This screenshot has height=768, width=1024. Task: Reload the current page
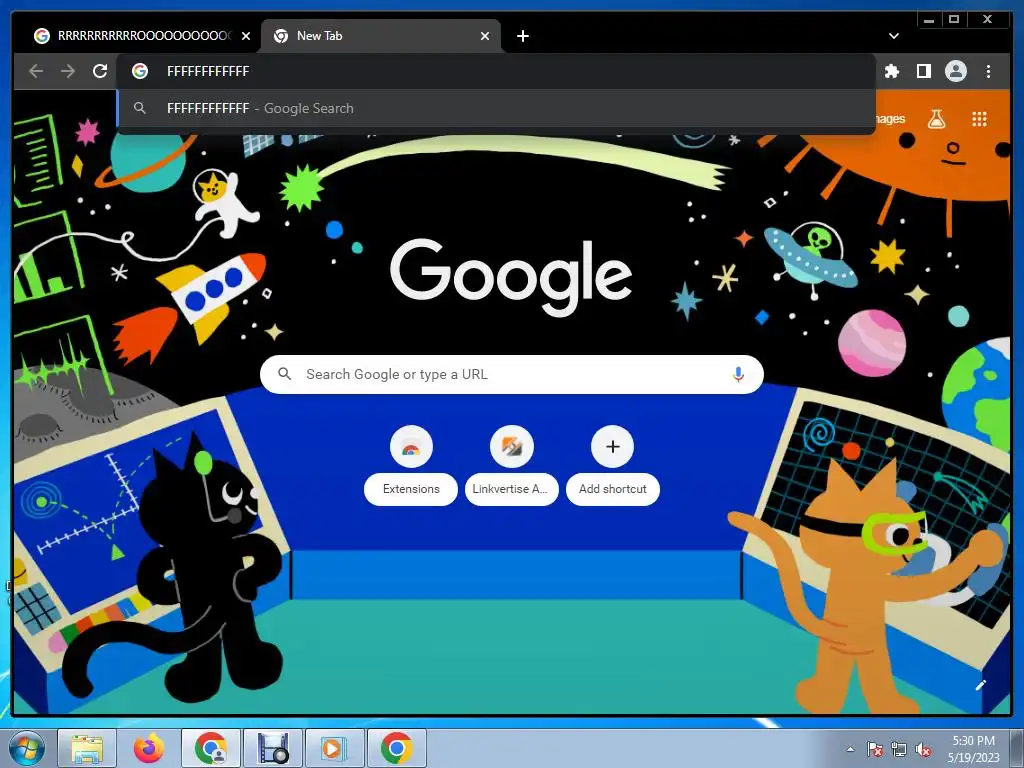(100, 71)
